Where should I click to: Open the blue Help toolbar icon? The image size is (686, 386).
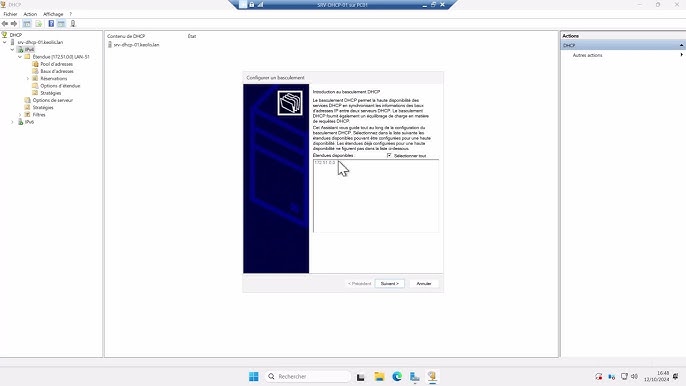51,24
